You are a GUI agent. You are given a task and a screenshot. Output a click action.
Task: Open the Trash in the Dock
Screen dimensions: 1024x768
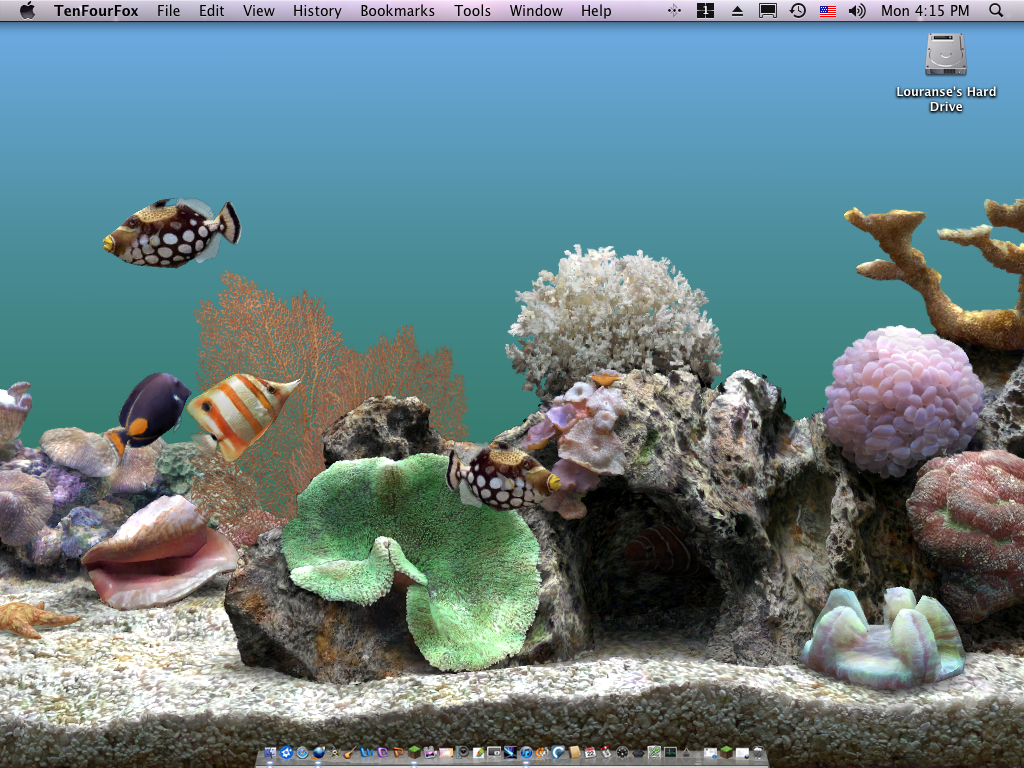coord(758,753)
